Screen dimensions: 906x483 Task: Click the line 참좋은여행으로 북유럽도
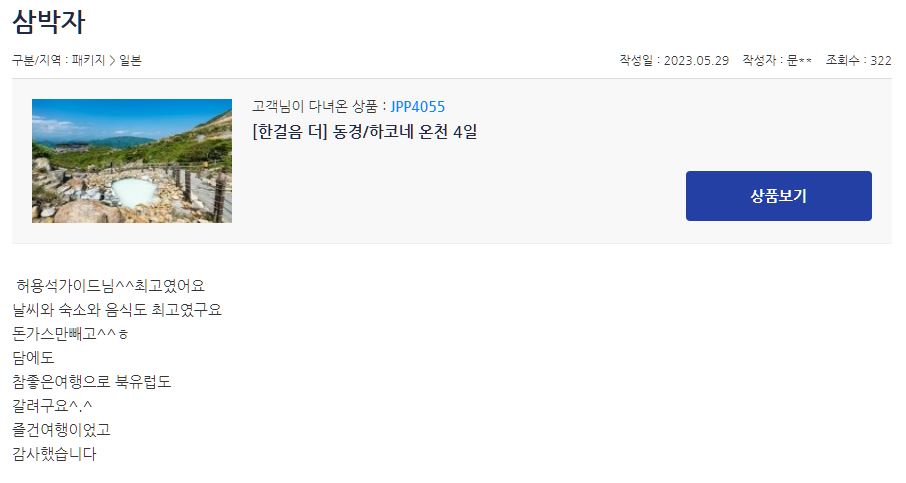[91, 382]
